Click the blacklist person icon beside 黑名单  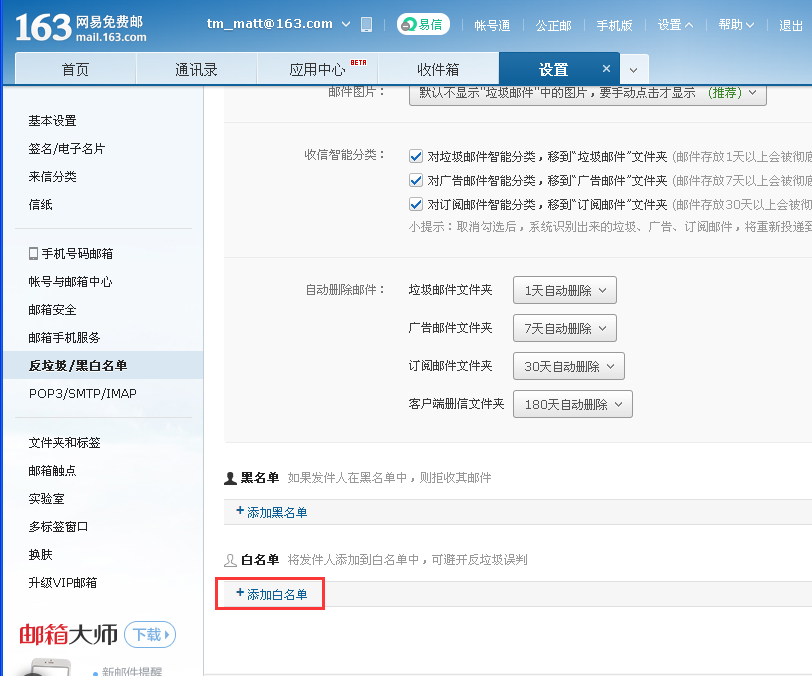click(230, 478)
